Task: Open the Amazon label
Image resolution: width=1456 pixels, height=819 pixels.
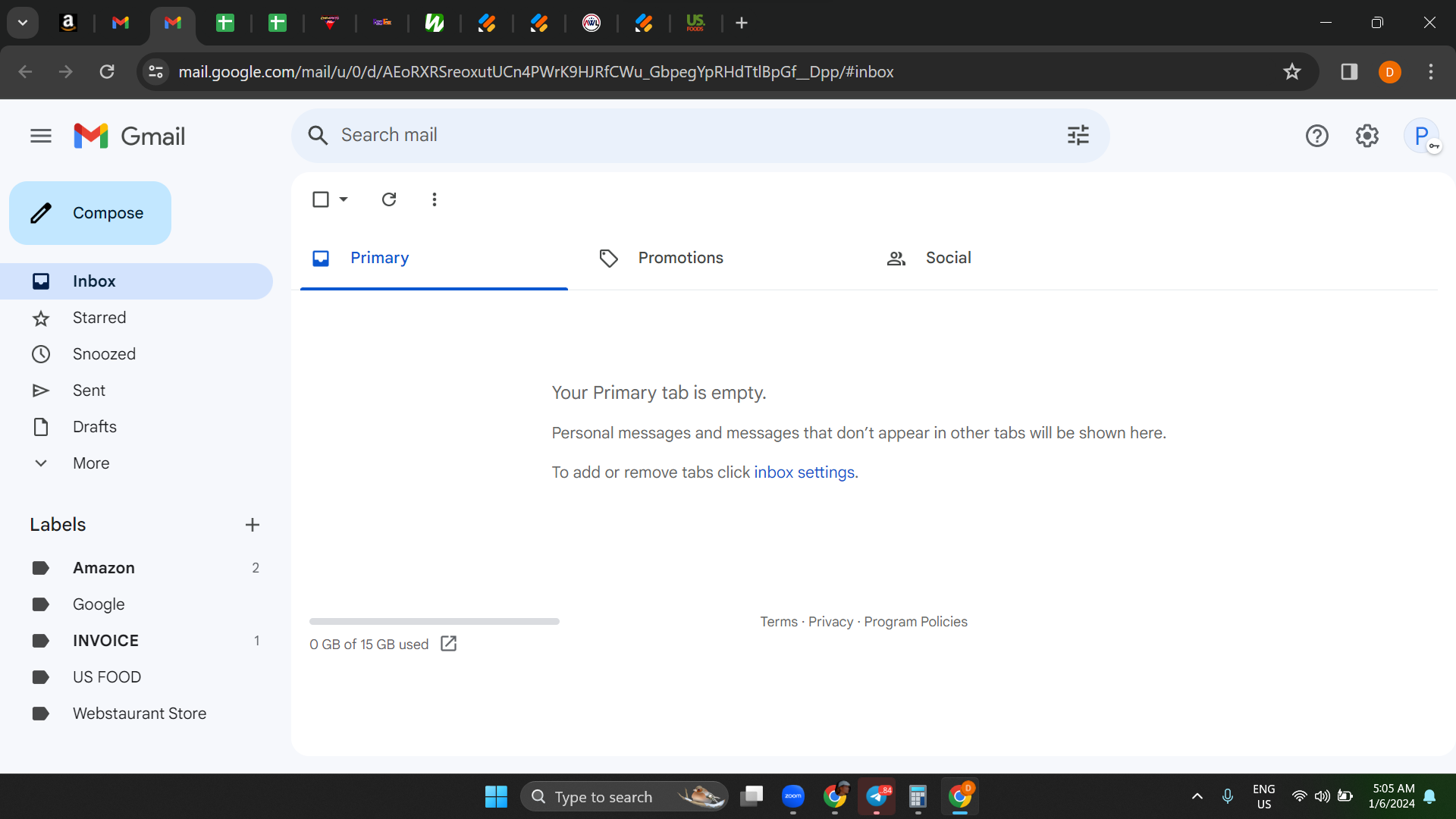Action: [x=136, y=568]
